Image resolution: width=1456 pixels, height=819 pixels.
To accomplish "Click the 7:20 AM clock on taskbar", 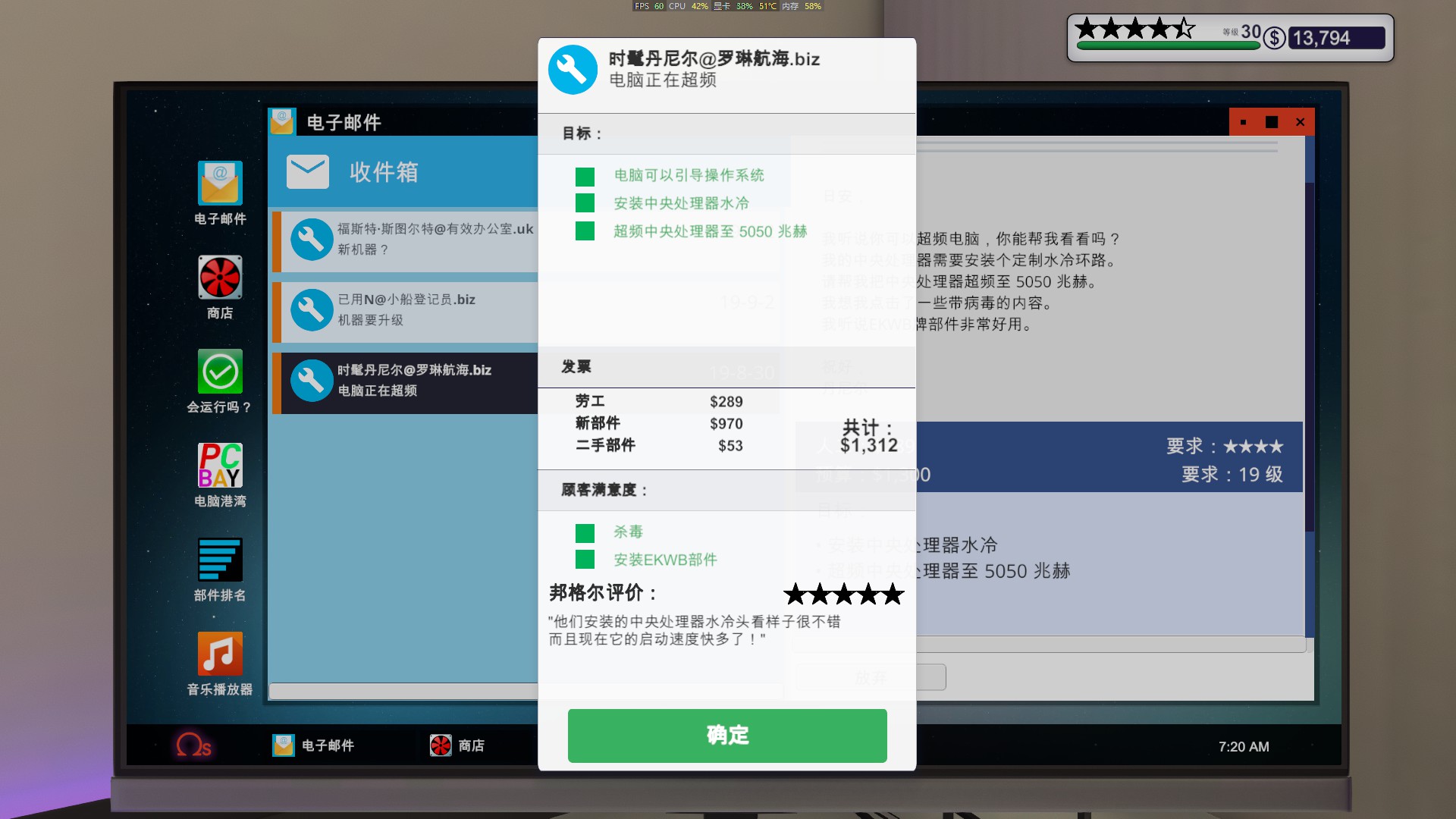I will (x=1244, y=747).
